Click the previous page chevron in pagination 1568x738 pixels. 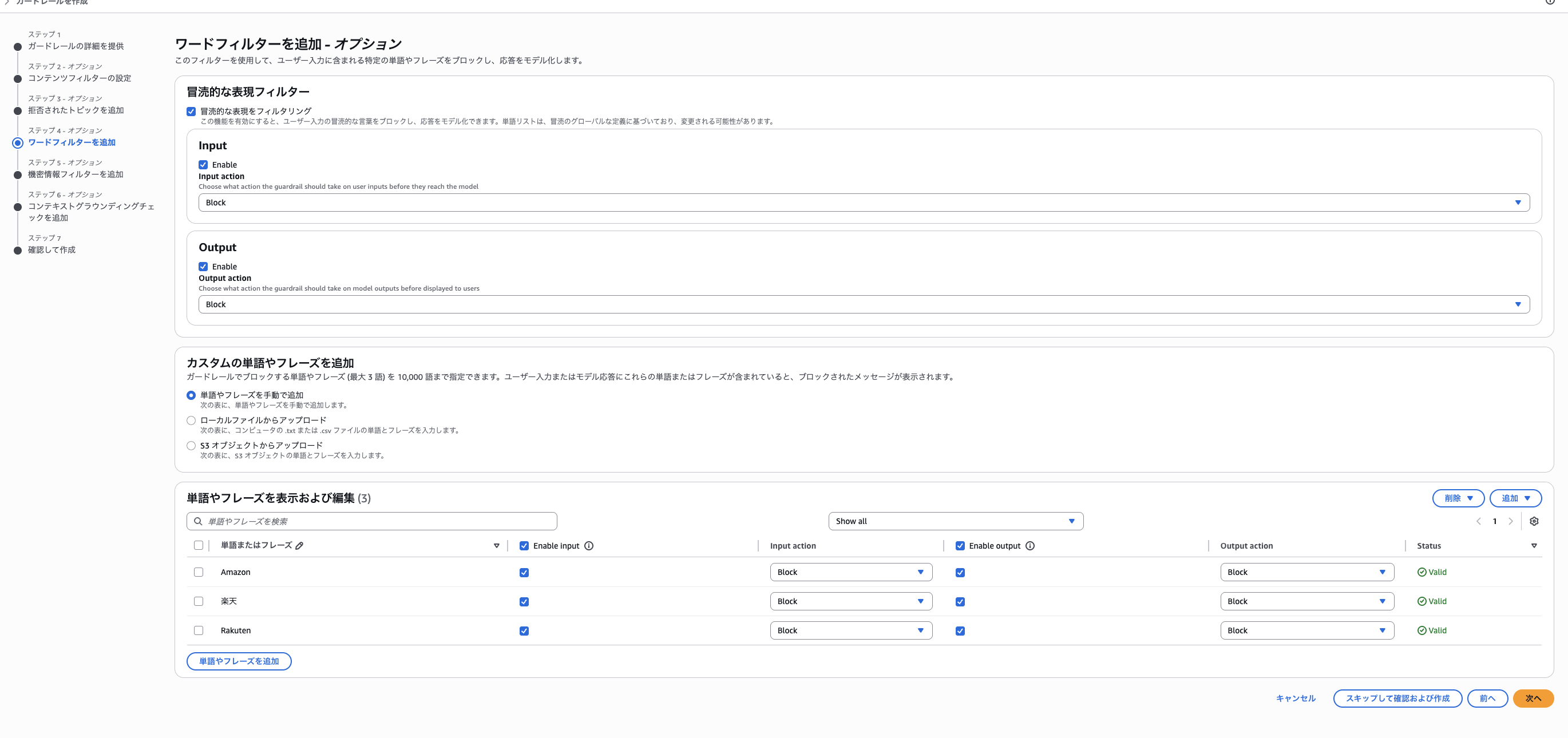point(1479,521)
